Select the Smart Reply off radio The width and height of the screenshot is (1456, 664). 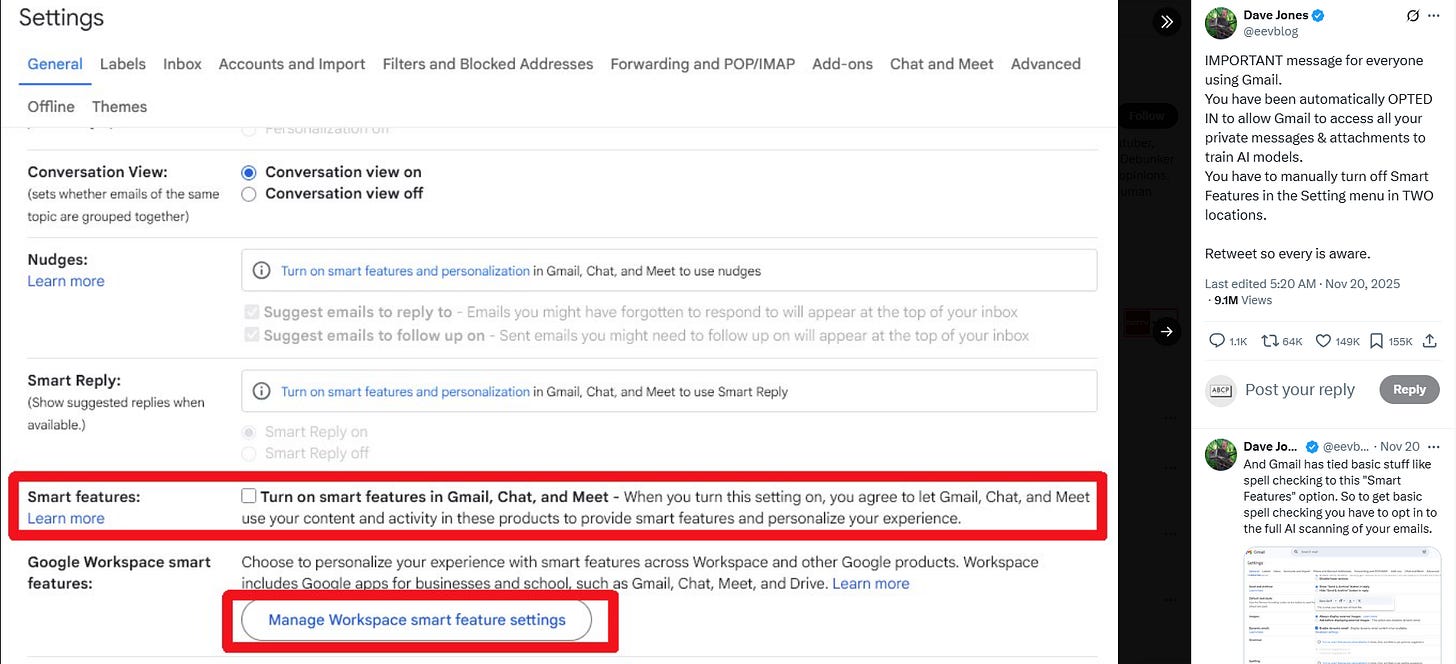click(249, 453)
